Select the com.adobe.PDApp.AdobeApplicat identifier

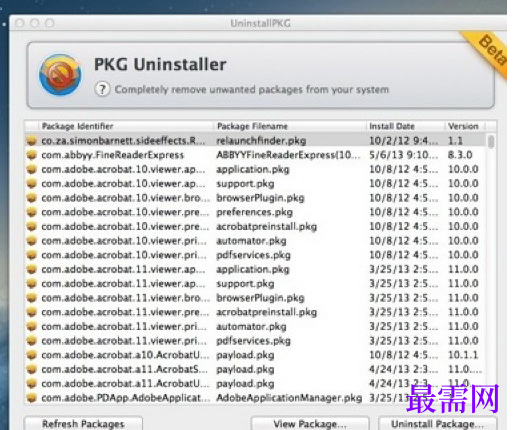pyautogui.click(x=126, y=398)
